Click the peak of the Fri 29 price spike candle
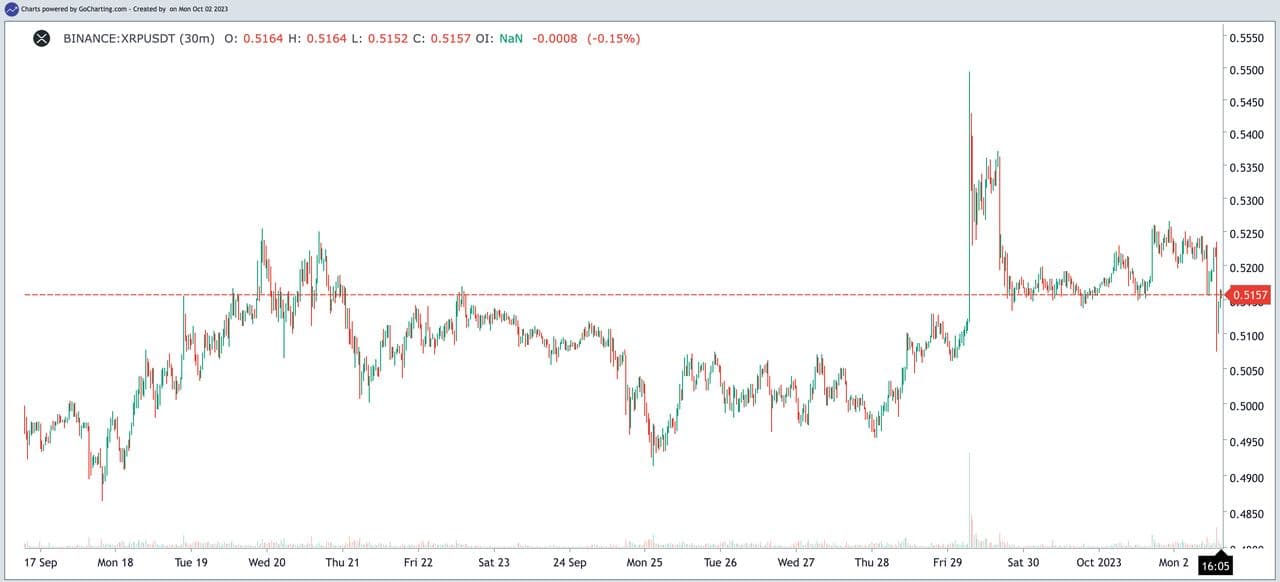This screenshot has width=1280, height=582. 969,73
